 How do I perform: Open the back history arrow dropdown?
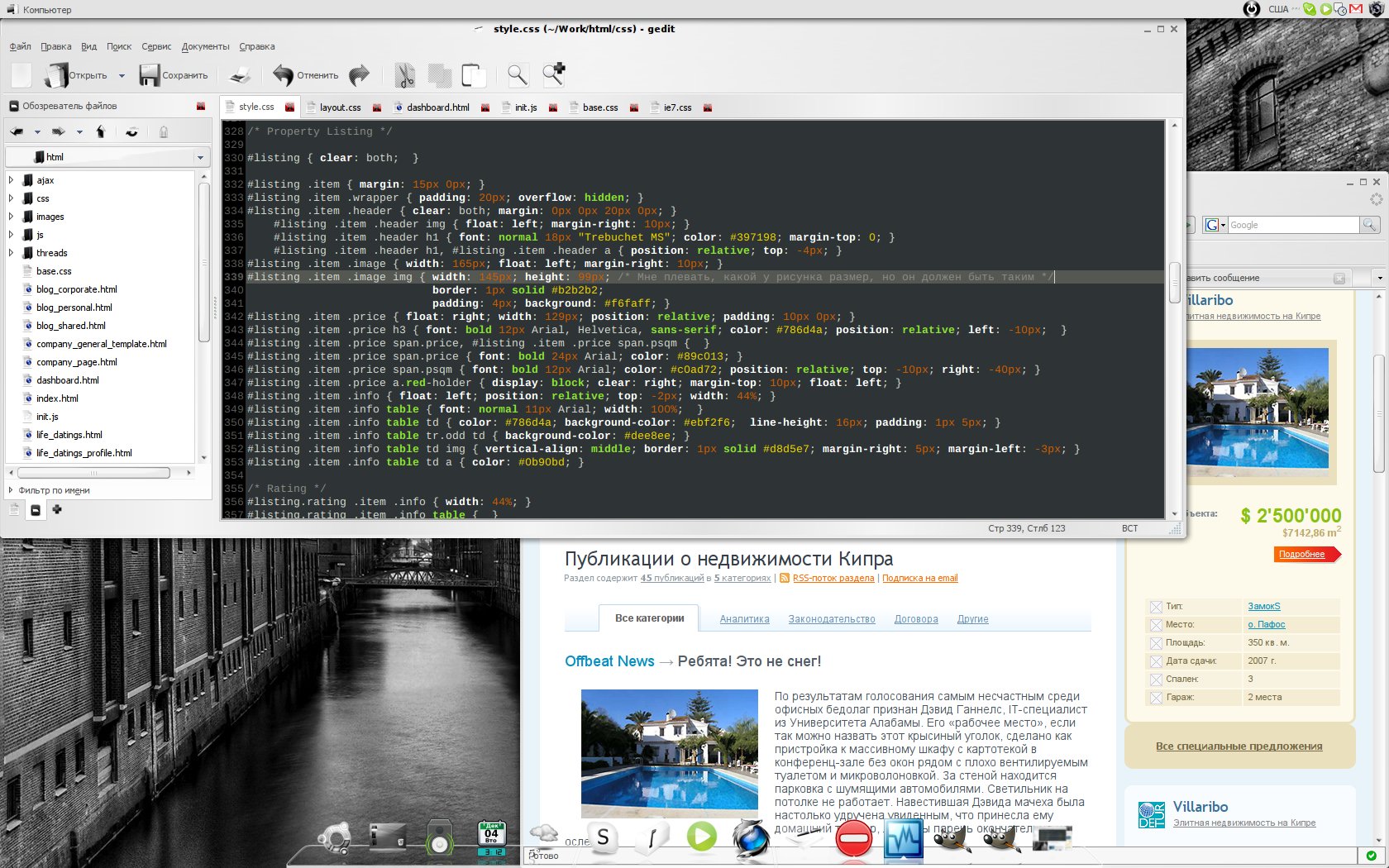point(37,131)
